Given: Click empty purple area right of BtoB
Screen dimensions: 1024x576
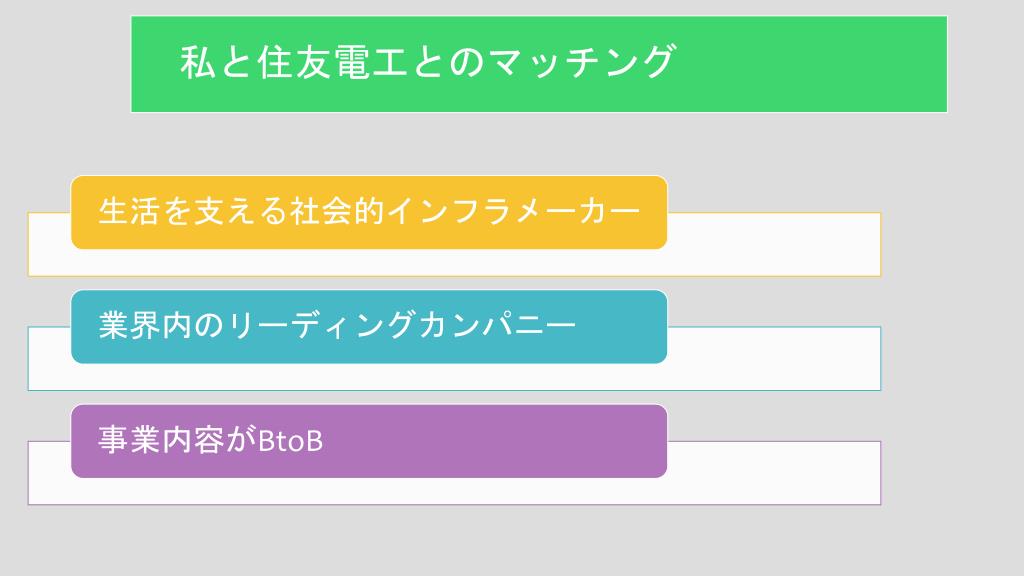Looking at the screenshot, I should 496,441.
